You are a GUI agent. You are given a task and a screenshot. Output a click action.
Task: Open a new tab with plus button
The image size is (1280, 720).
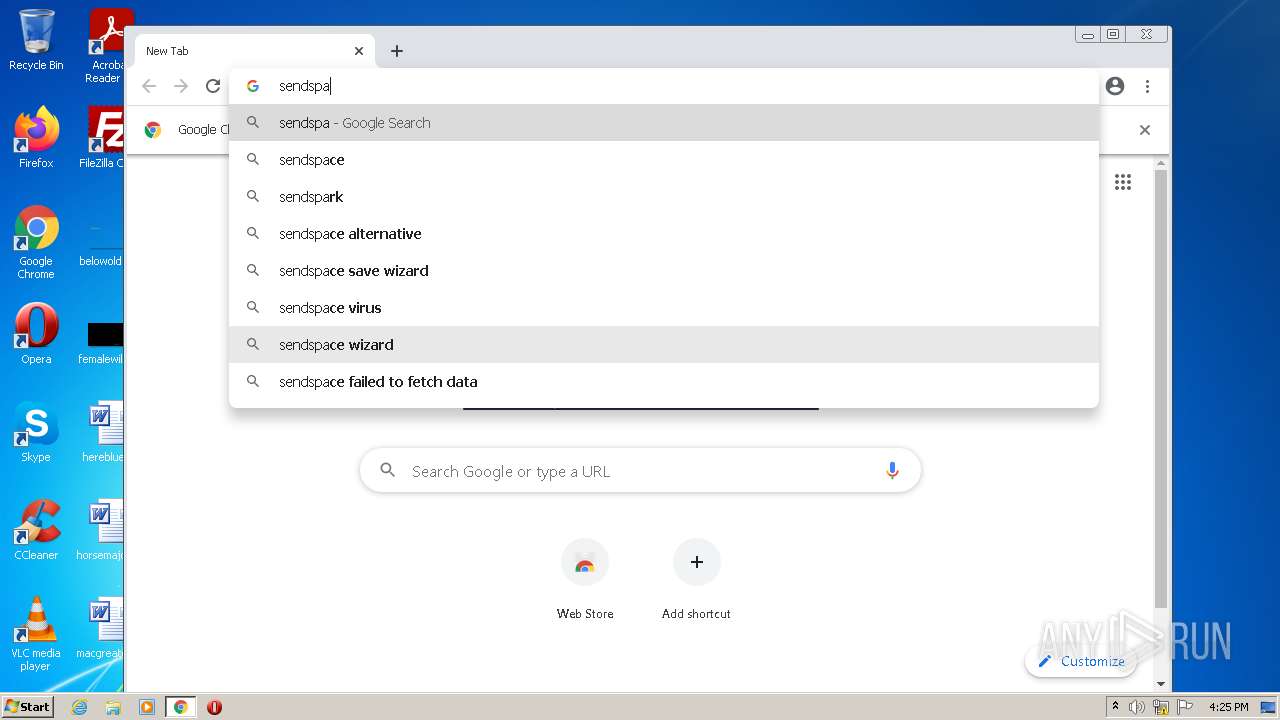point(397,51)
